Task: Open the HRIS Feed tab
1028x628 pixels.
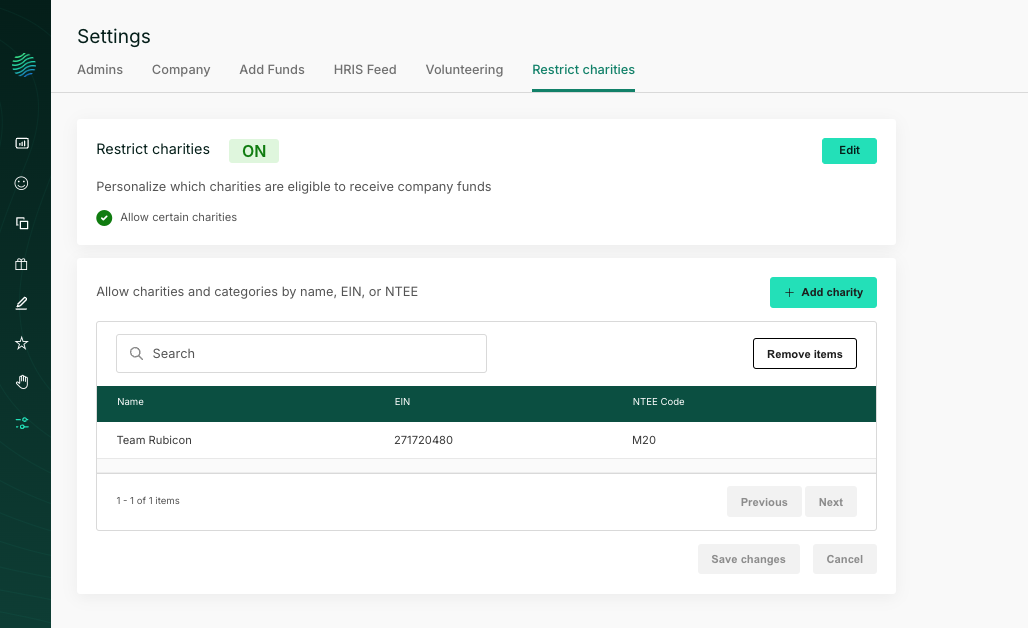Action: 365,70
